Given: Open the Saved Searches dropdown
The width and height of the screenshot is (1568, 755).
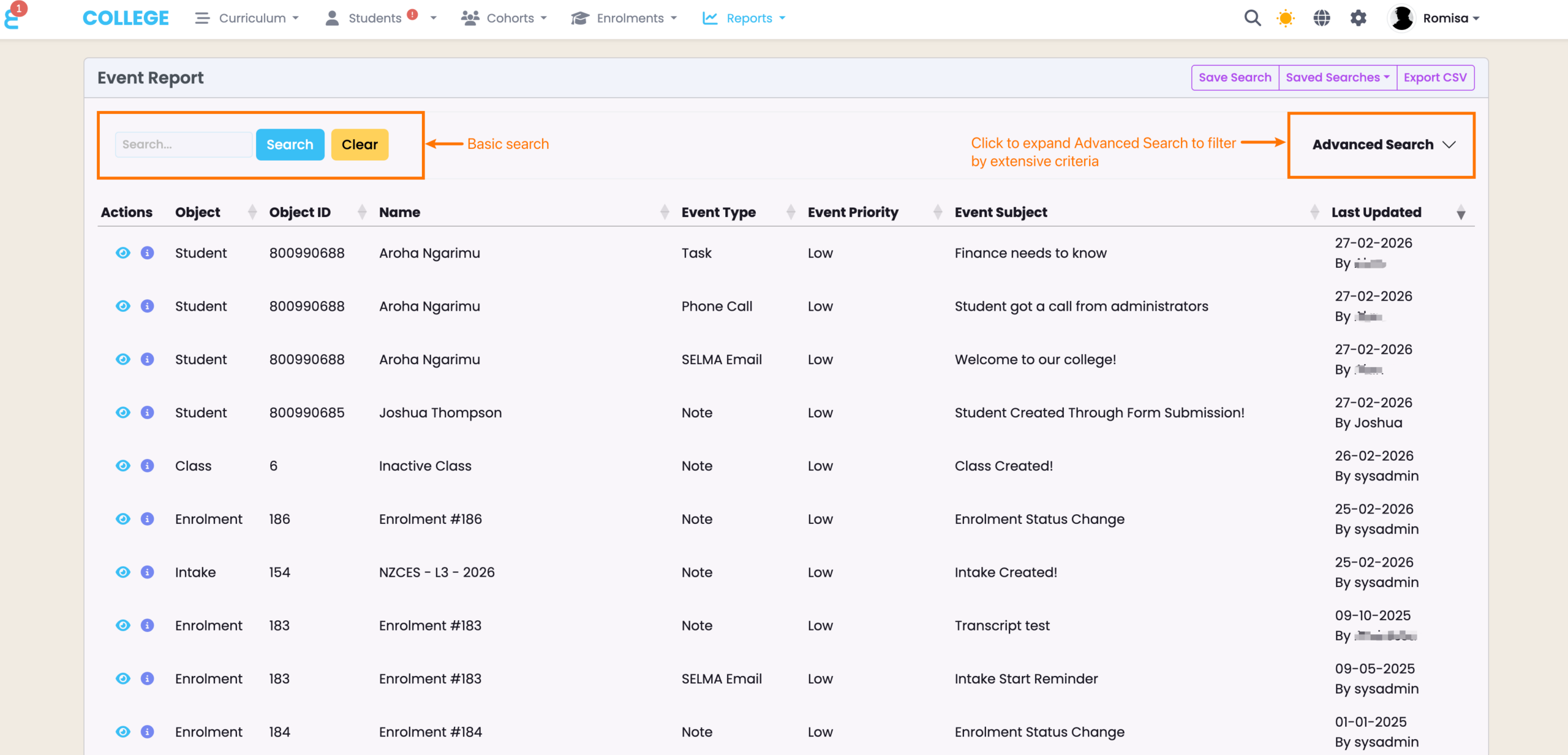Looking at the screenshot, I should 1337,78.
